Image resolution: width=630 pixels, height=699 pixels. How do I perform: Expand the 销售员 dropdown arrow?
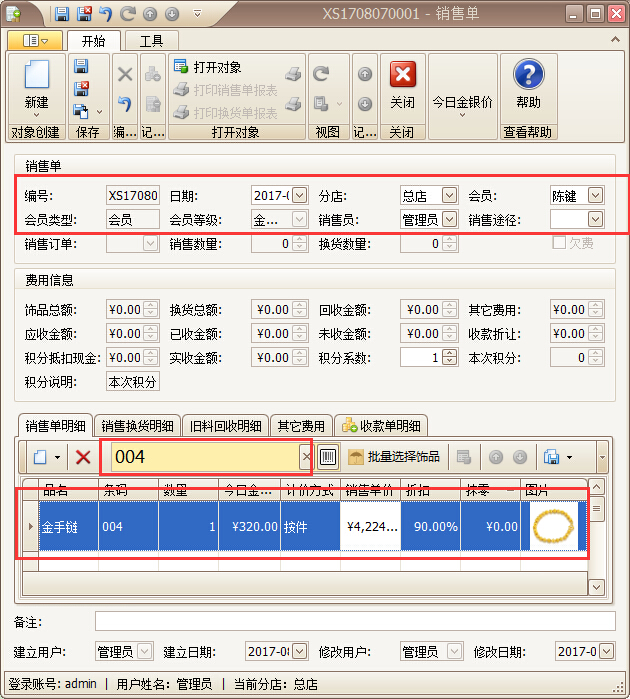point(449,219)
